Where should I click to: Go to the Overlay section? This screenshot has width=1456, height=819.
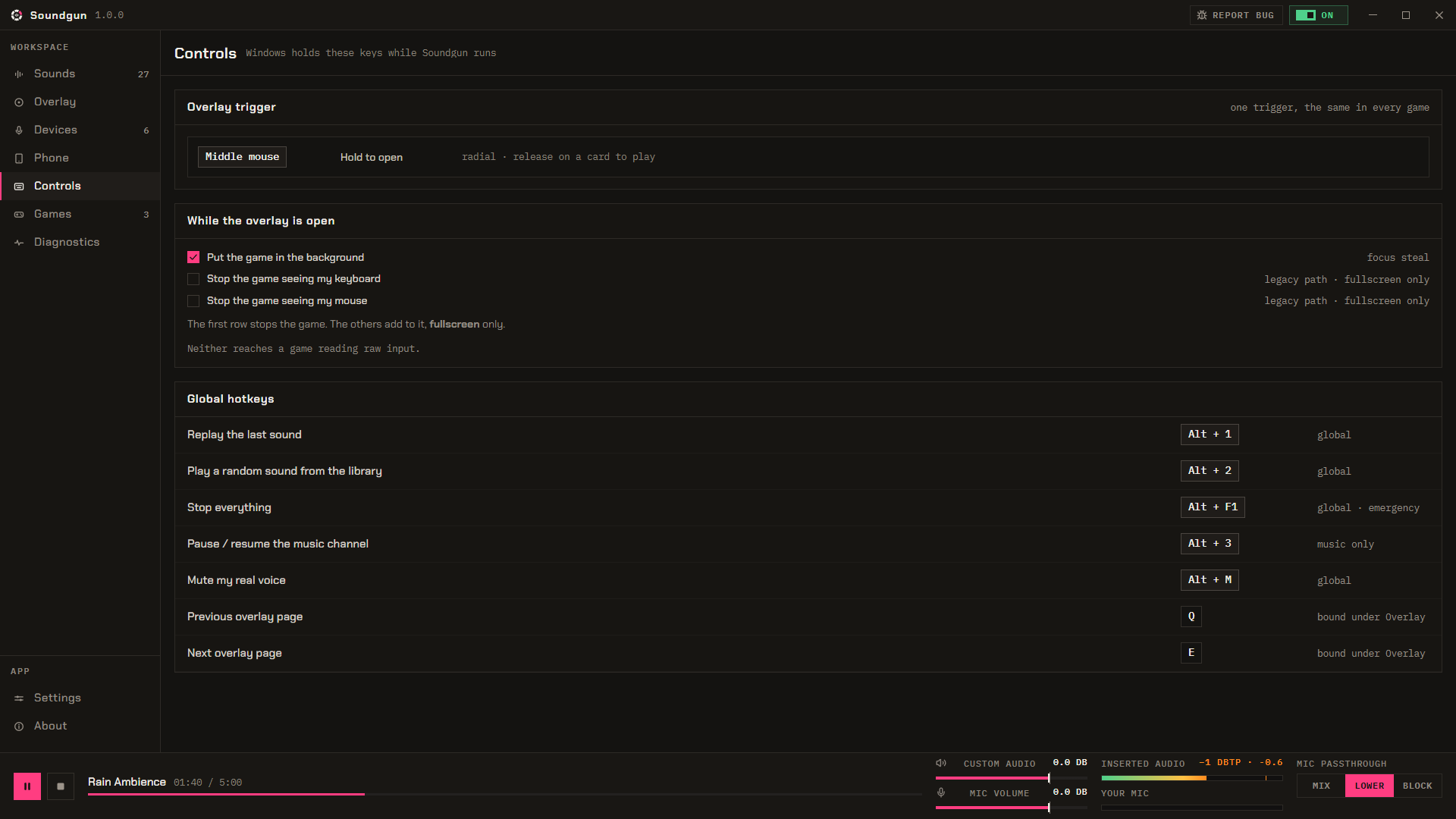(x=80, y=102)
